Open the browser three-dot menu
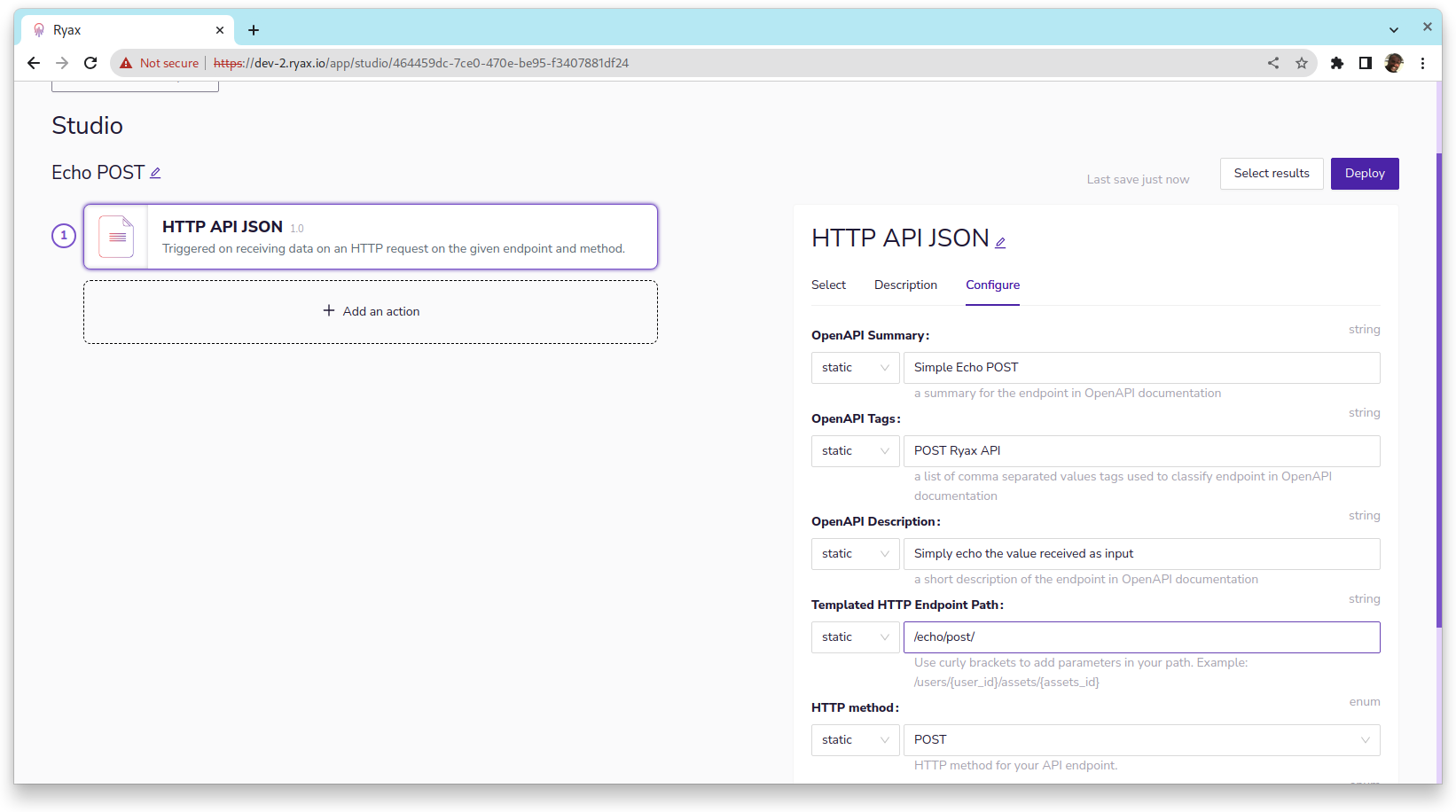 click(1423, 63)
